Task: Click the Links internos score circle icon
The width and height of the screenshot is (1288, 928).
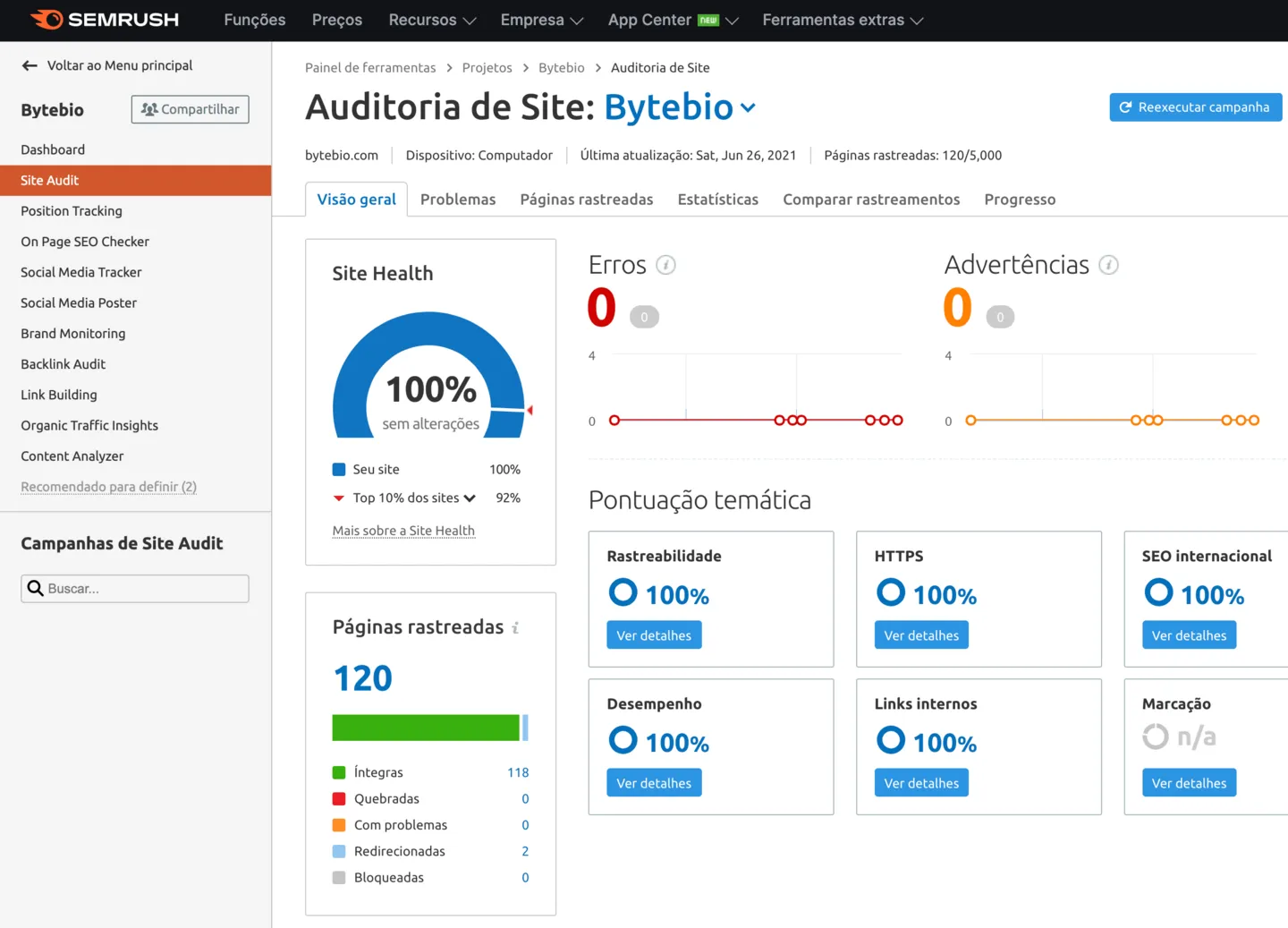Action: (x=890, y=740)
